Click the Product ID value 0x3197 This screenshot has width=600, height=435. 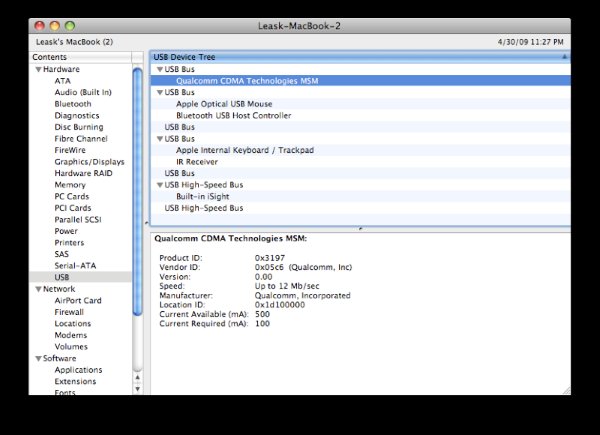[270, 258]
